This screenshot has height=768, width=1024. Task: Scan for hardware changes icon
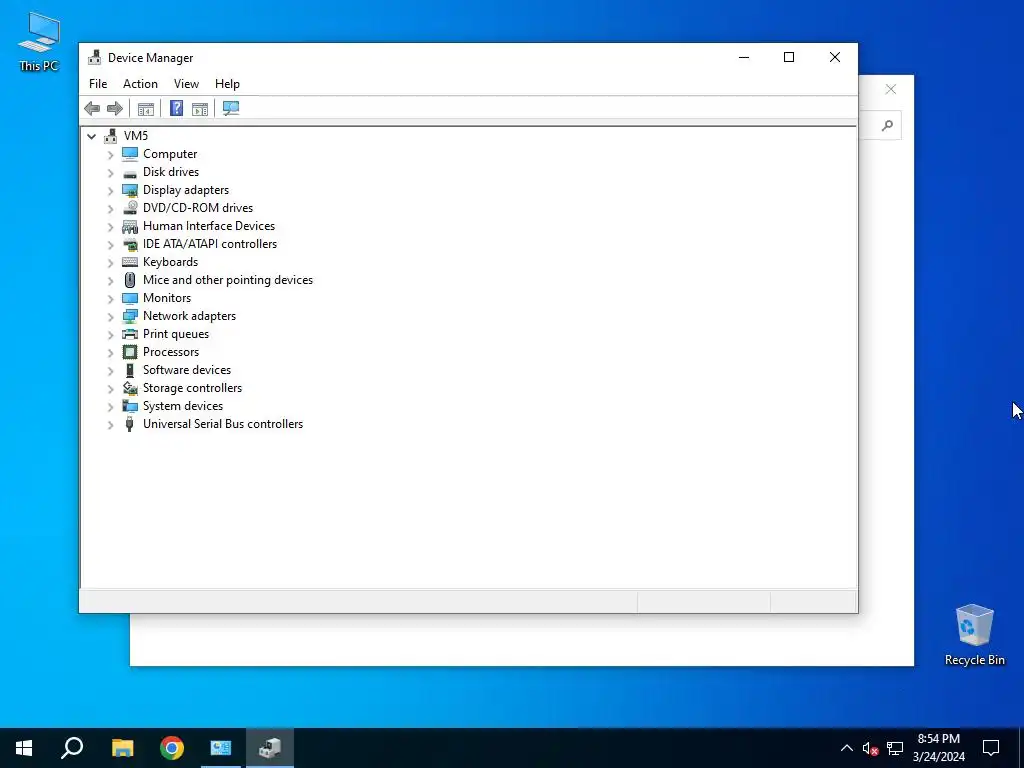[x=231, y=108]
